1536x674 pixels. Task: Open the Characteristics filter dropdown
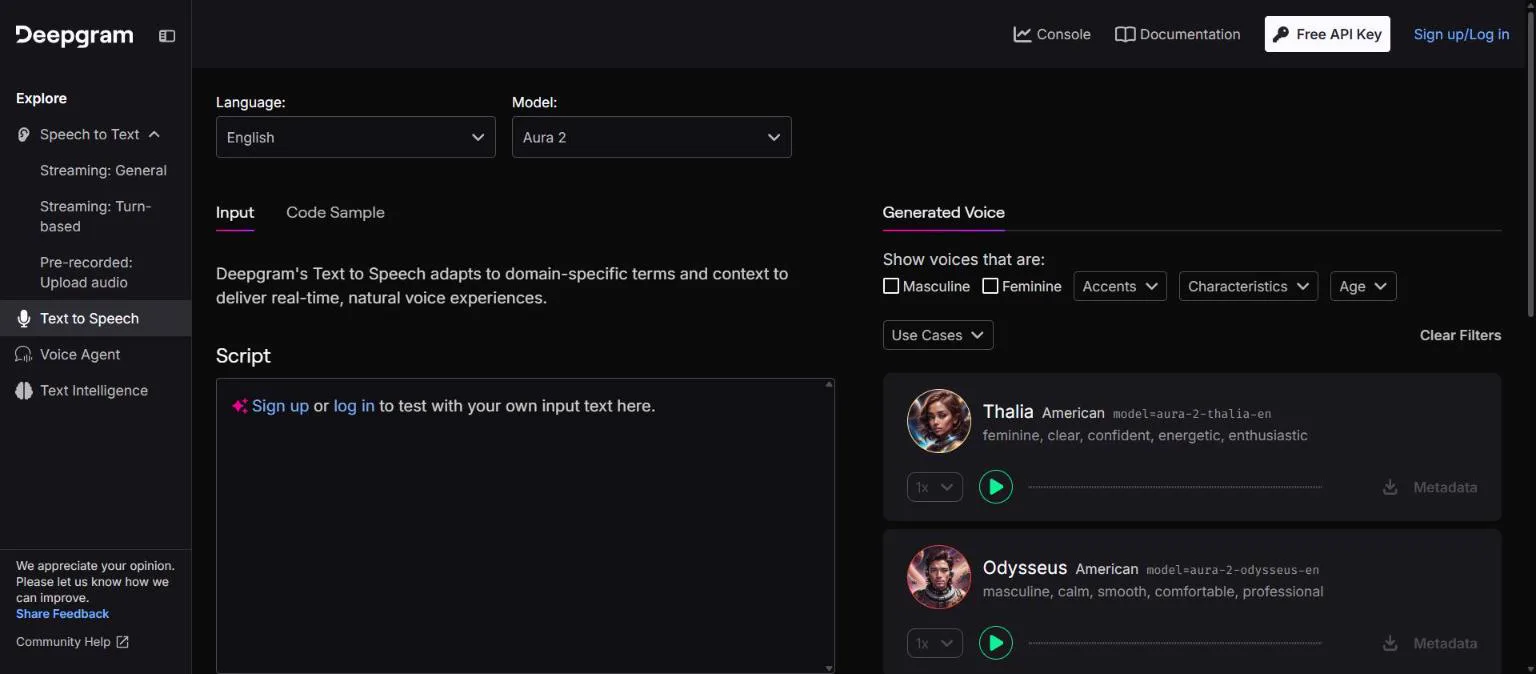[1248, 286]
